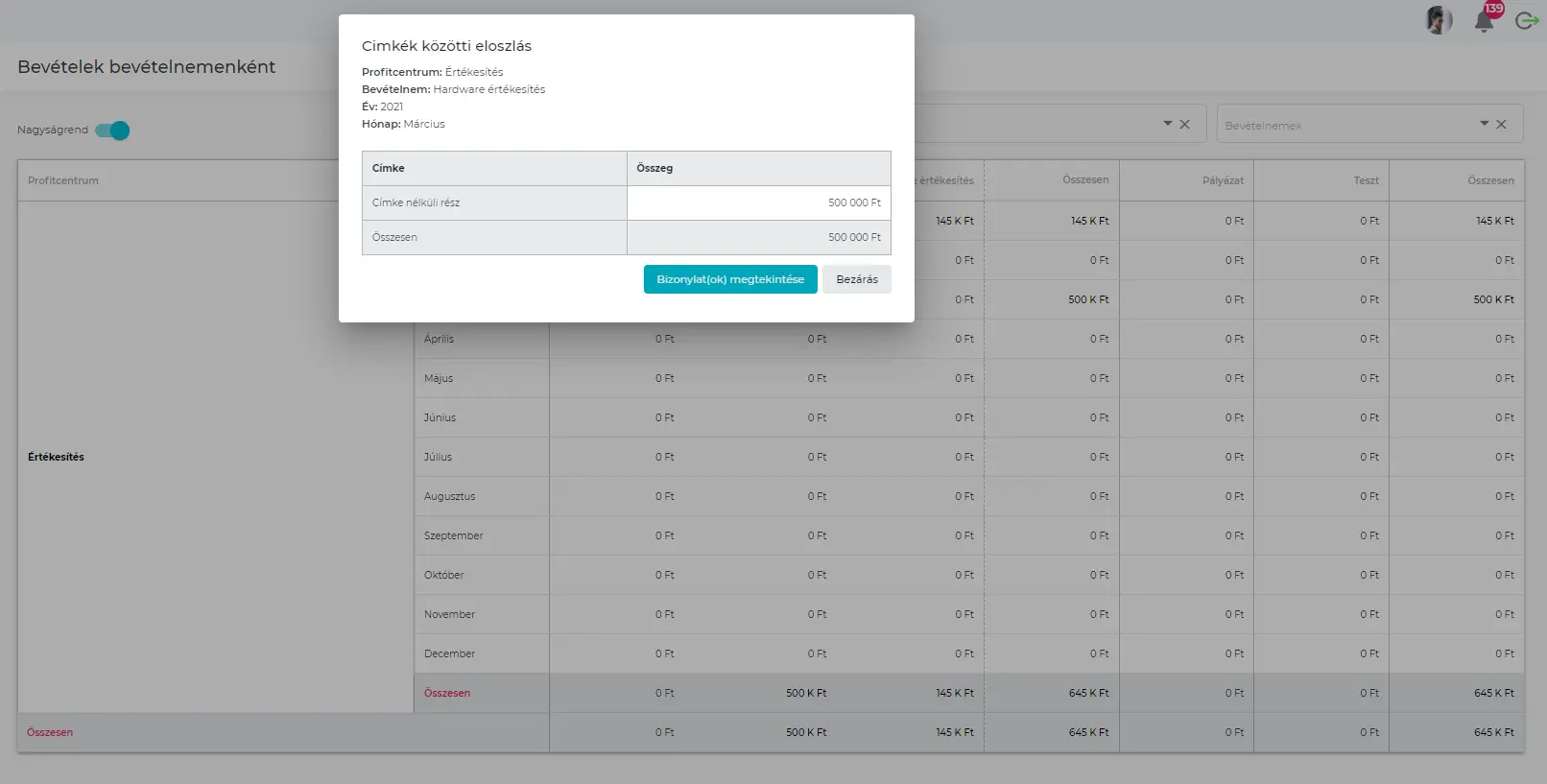Select the Értékesítés profit center row label
The image size is (1547, 784).
56,457
